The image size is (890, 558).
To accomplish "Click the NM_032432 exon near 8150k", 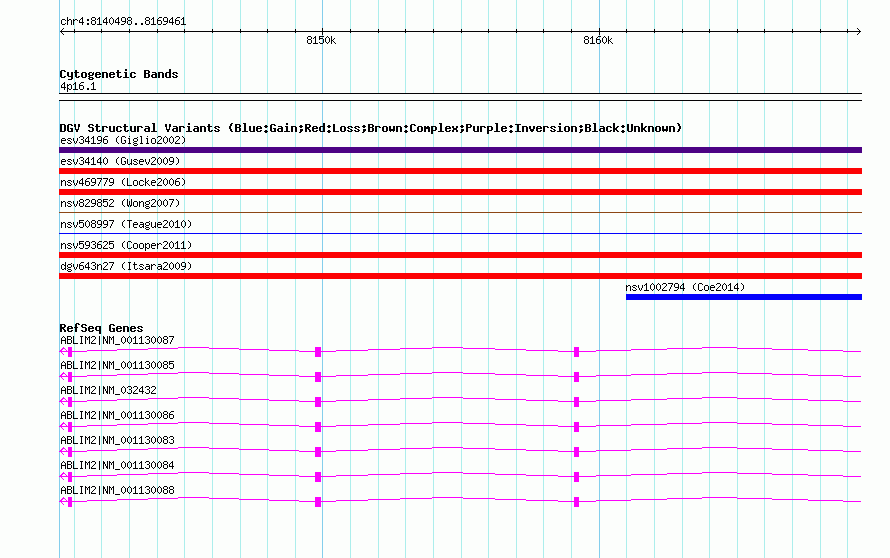I will pyautogui.click(x=318, y=402).
